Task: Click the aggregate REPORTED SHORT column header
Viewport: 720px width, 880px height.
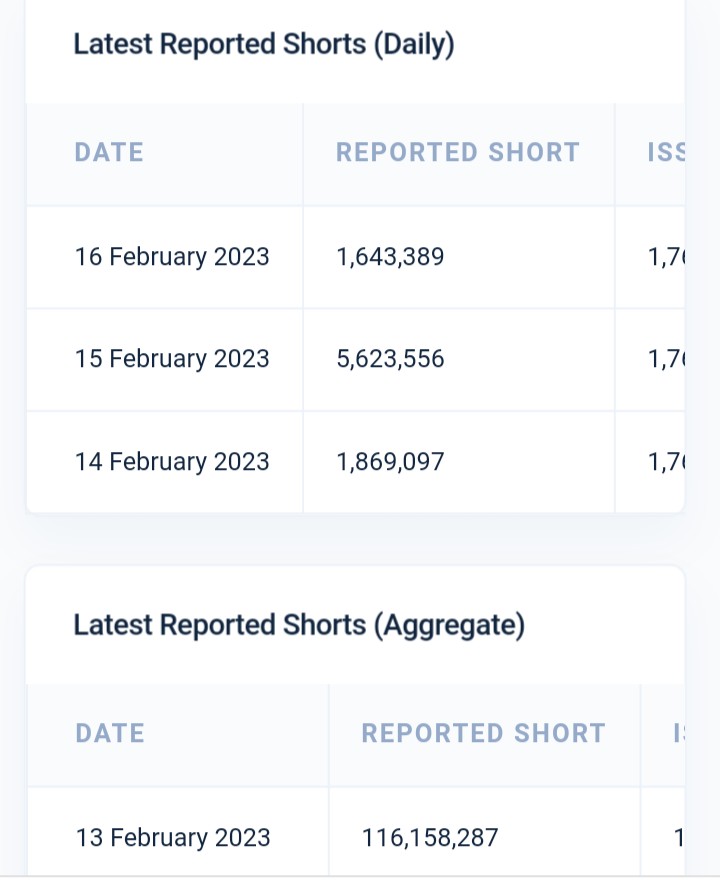Action: [483, 734]
